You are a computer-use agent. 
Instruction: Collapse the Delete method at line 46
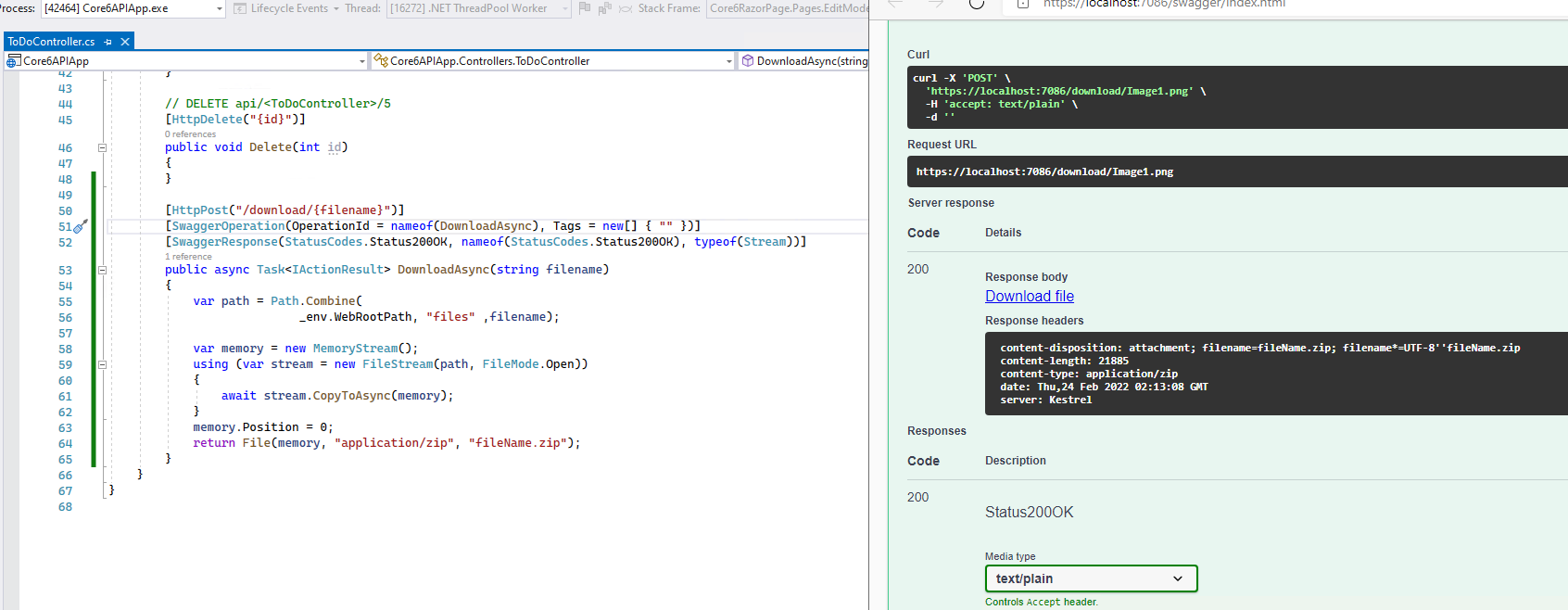(x=103, y=147)
